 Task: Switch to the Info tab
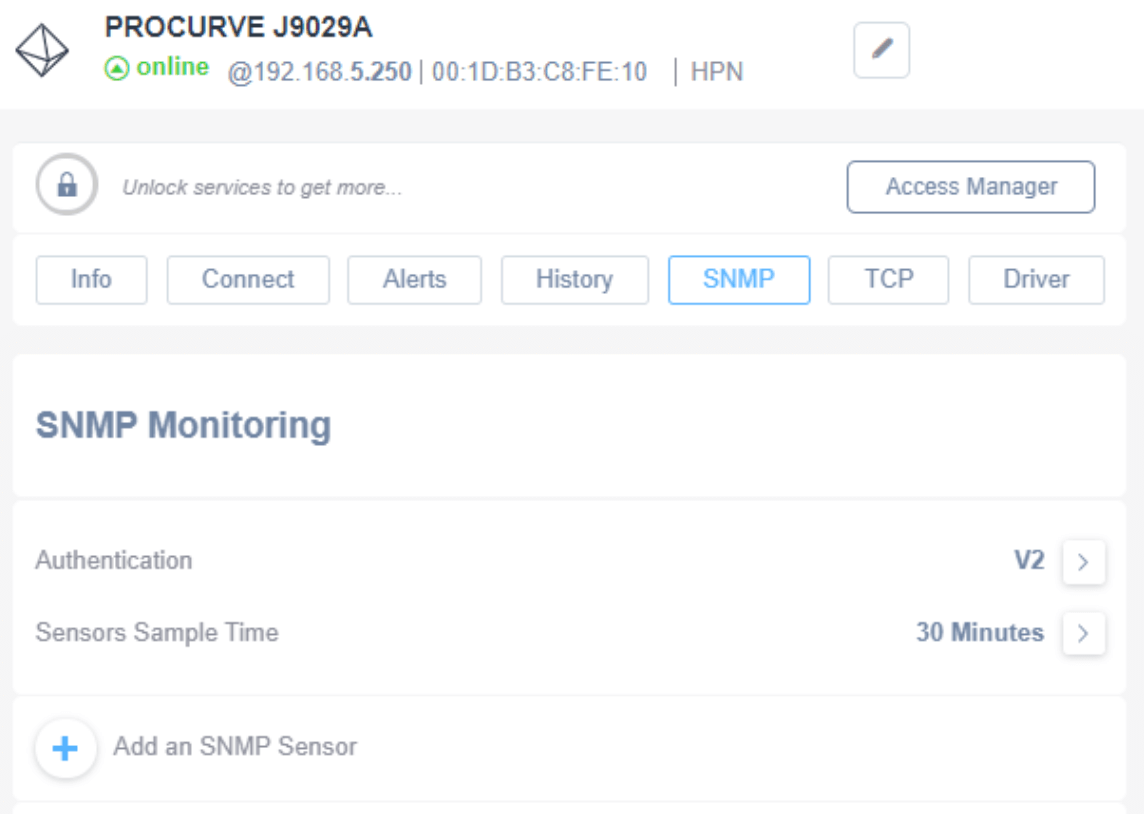click(x=90, y=280)
